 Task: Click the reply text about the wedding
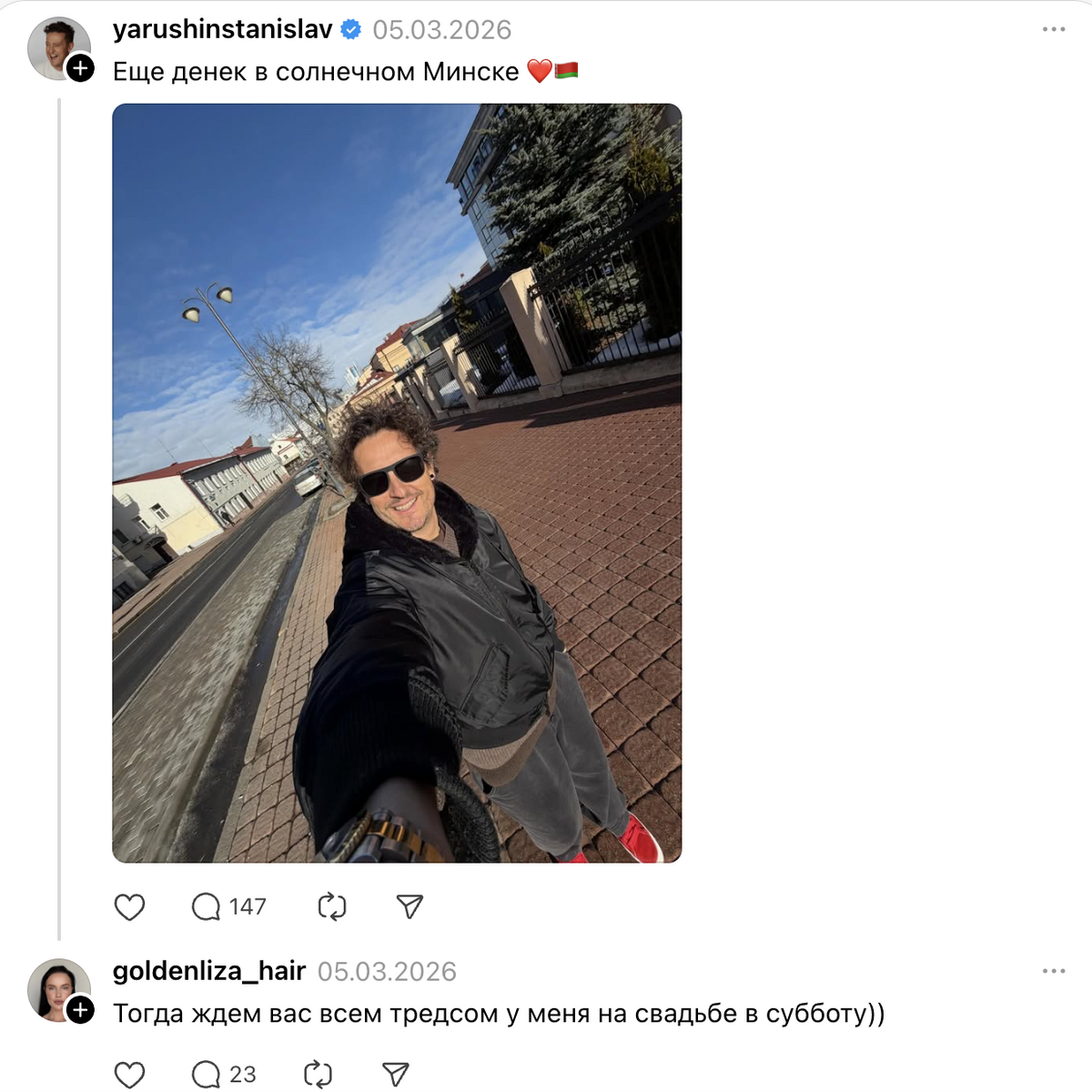[499, 1014]
